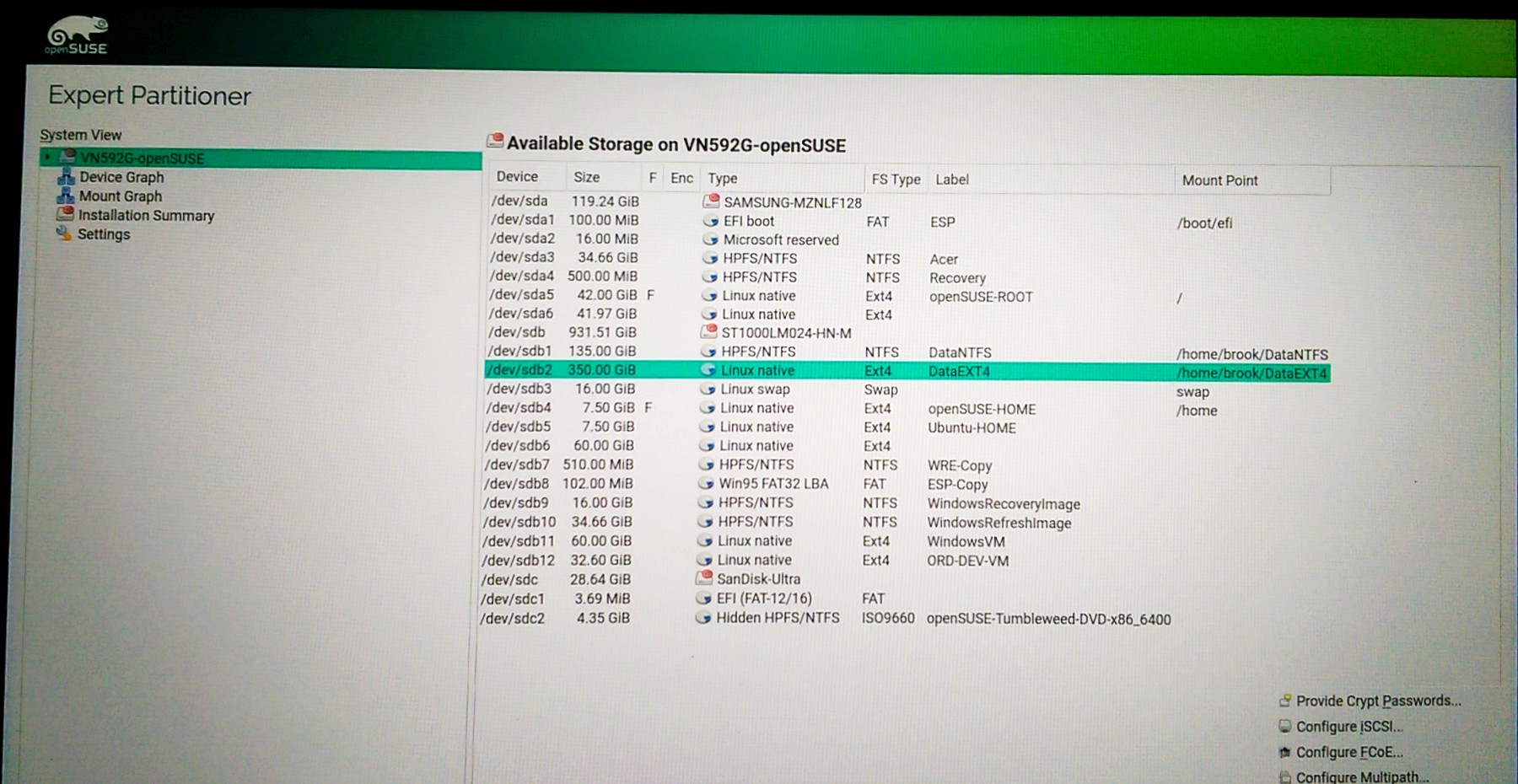Select the highlighted /dev/sdb2 row

907,371
